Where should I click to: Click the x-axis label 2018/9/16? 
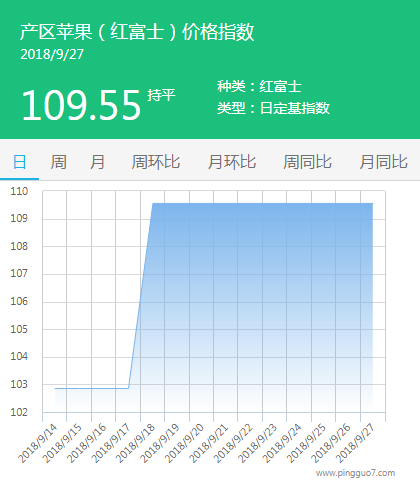(x=86, y=443)
